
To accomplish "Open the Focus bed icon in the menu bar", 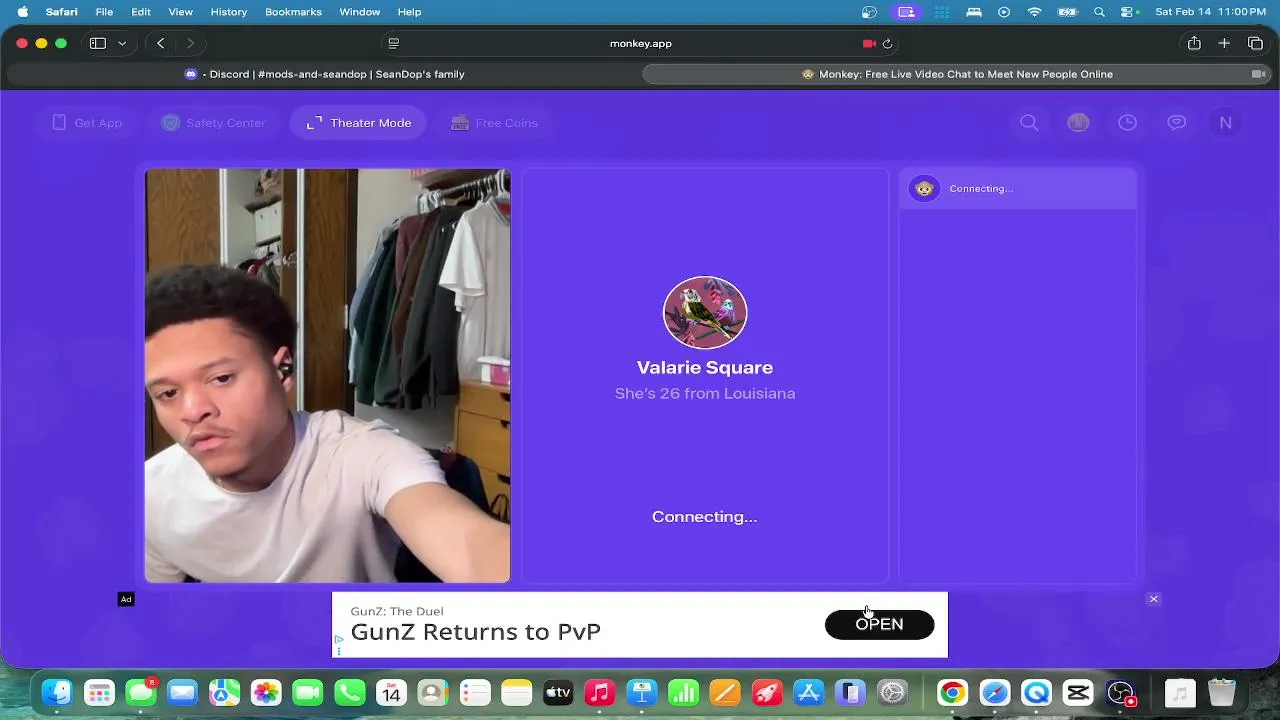I will click(x=973, y=12).
